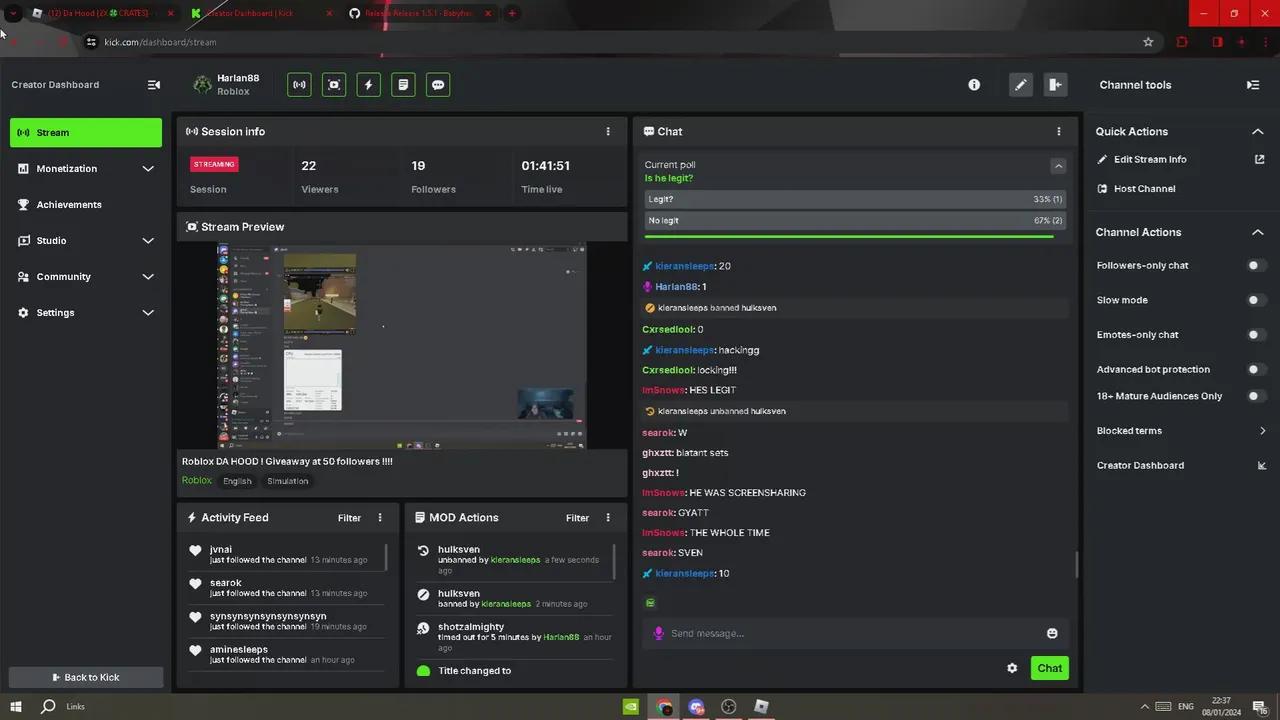Click jvnai in Activity Feed

pos(221,549)
